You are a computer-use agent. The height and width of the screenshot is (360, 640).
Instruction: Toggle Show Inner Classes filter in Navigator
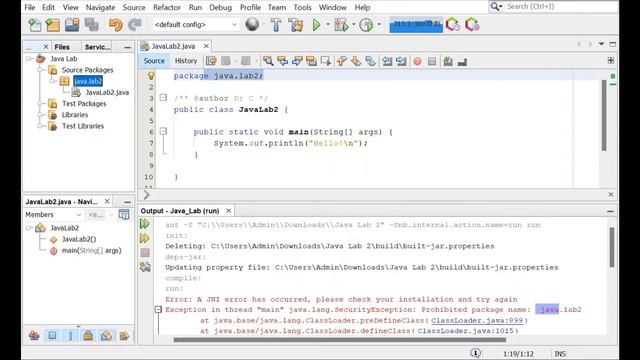point(106,336)
